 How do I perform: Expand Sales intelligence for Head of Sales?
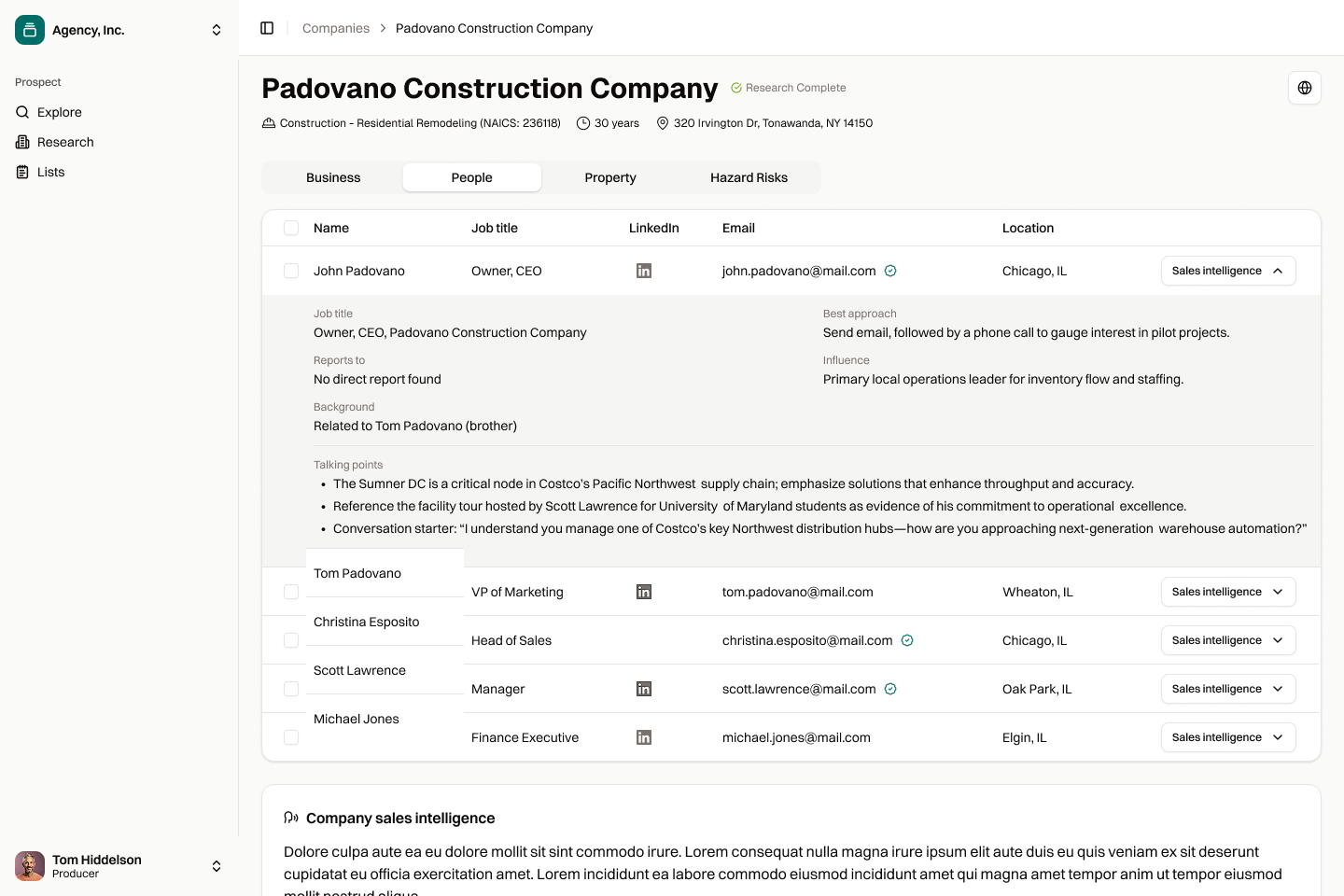click(1227, 640)
